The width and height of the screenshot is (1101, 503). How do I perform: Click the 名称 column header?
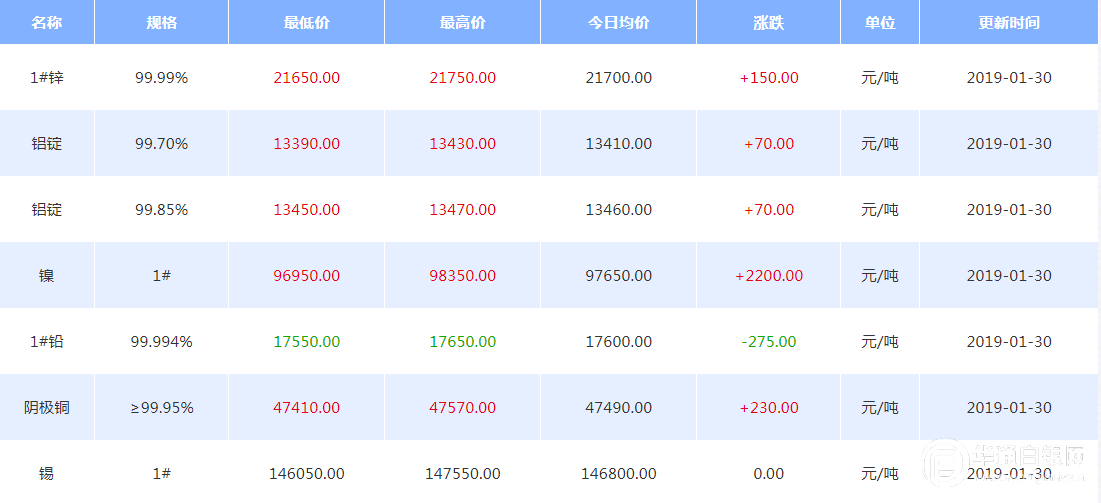click(x=47, y=22)
